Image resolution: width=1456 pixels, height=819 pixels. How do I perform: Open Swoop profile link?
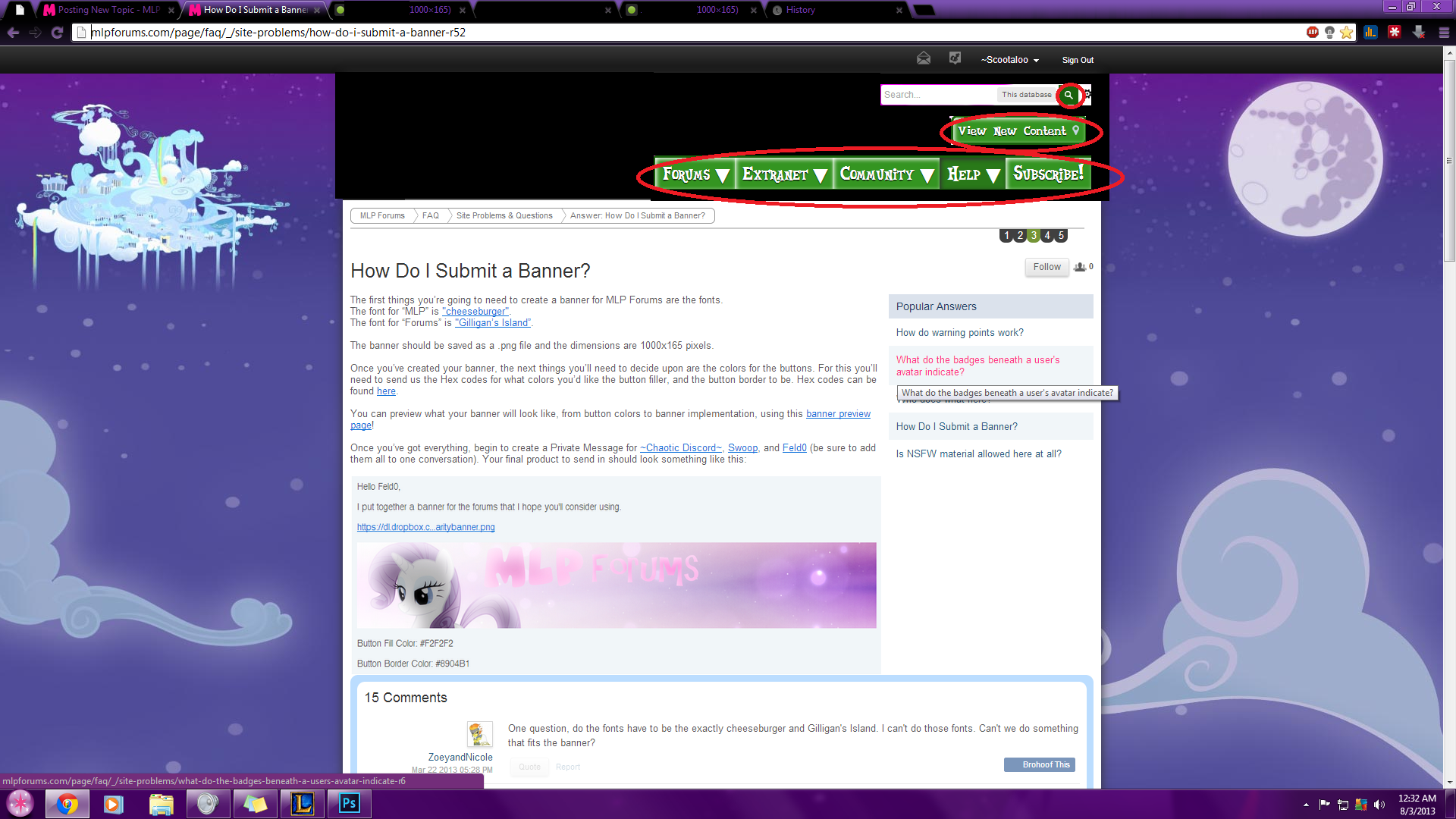pyautogui.click(x=742, y=448)
